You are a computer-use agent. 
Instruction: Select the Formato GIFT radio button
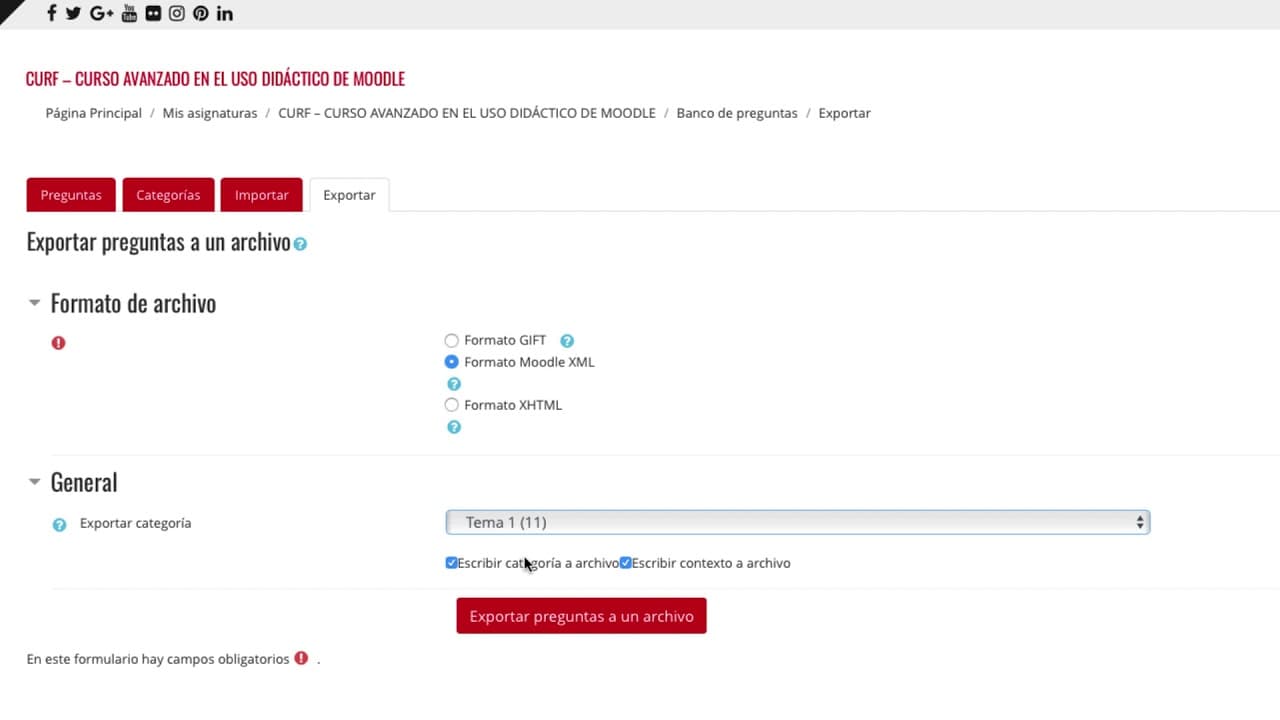(452, 341)
